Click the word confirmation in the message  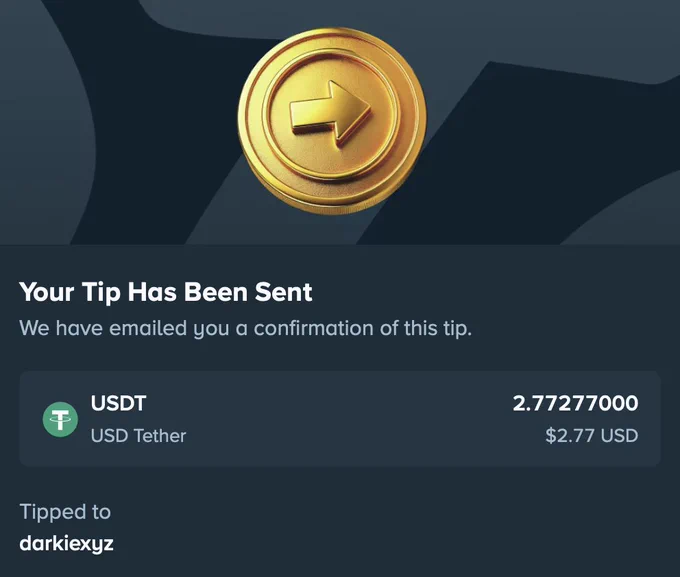pyautogui.click(x=314, y=328)
